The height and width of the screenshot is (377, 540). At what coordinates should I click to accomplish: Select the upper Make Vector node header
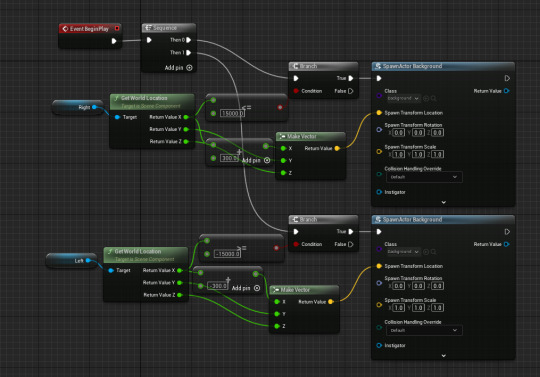[311, 136]
